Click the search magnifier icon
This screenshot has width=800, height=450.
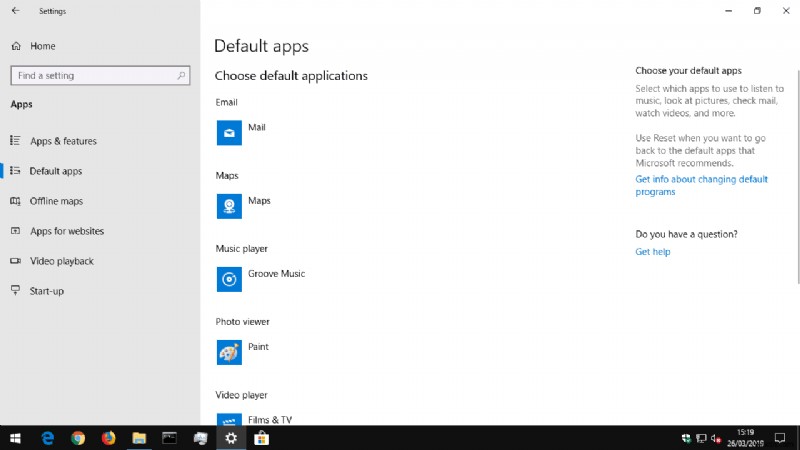[181, 76]
